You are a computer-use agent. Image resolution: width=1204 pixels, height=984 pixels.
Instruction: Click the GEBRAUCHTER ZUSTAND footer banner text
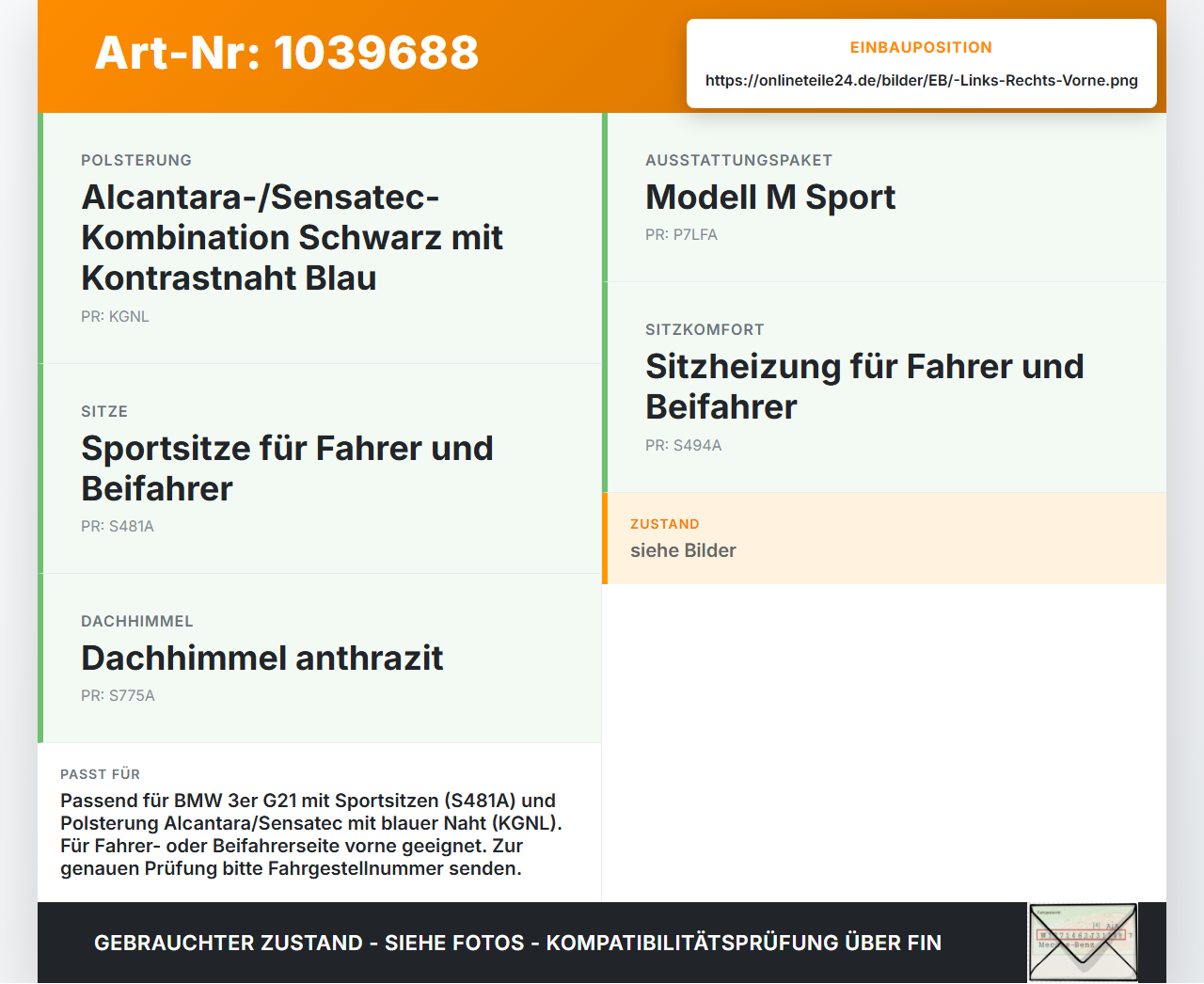(517, 944)
